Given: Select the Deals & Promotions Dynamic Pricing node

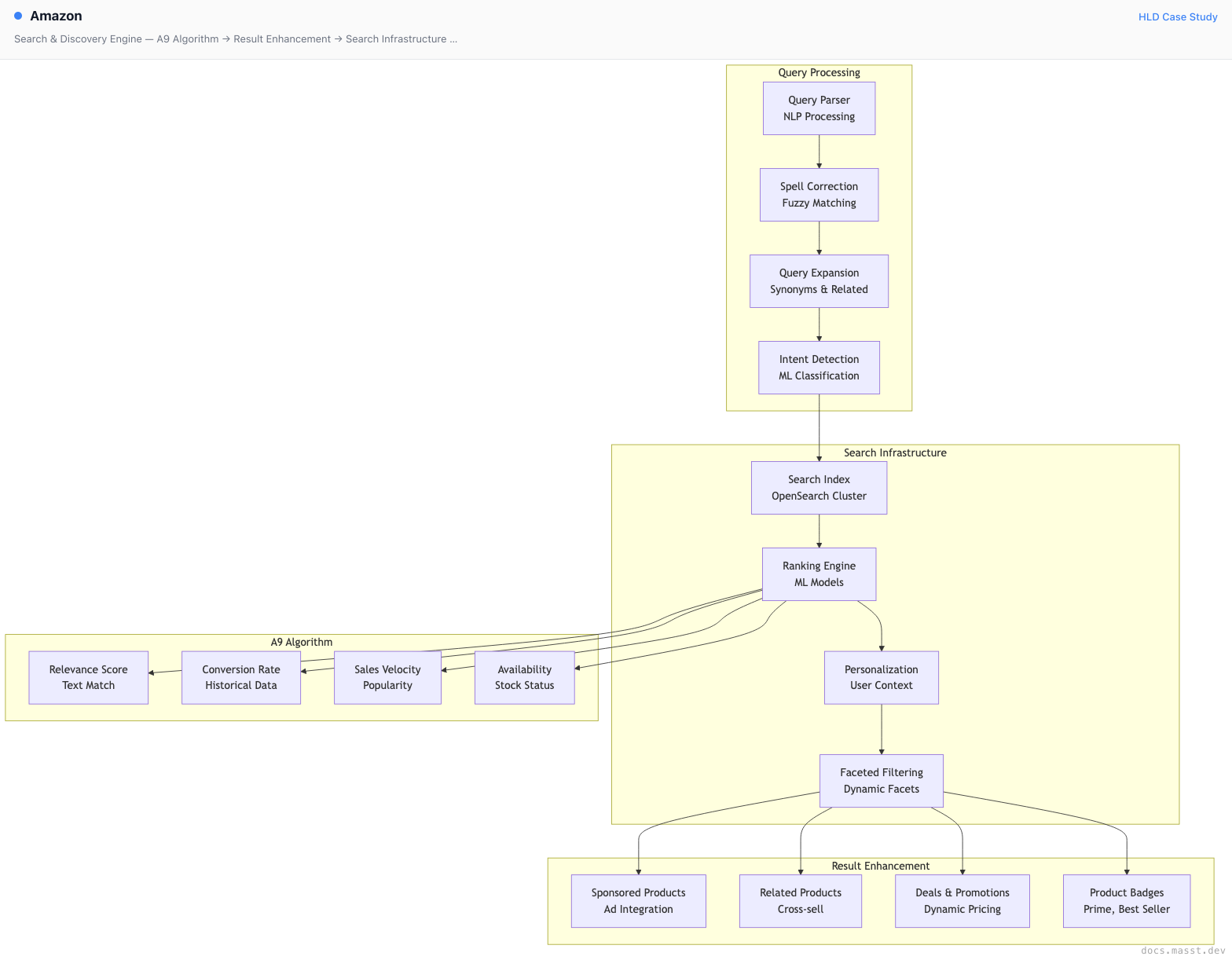Looking at the screenshot, I should pos(962,901).
